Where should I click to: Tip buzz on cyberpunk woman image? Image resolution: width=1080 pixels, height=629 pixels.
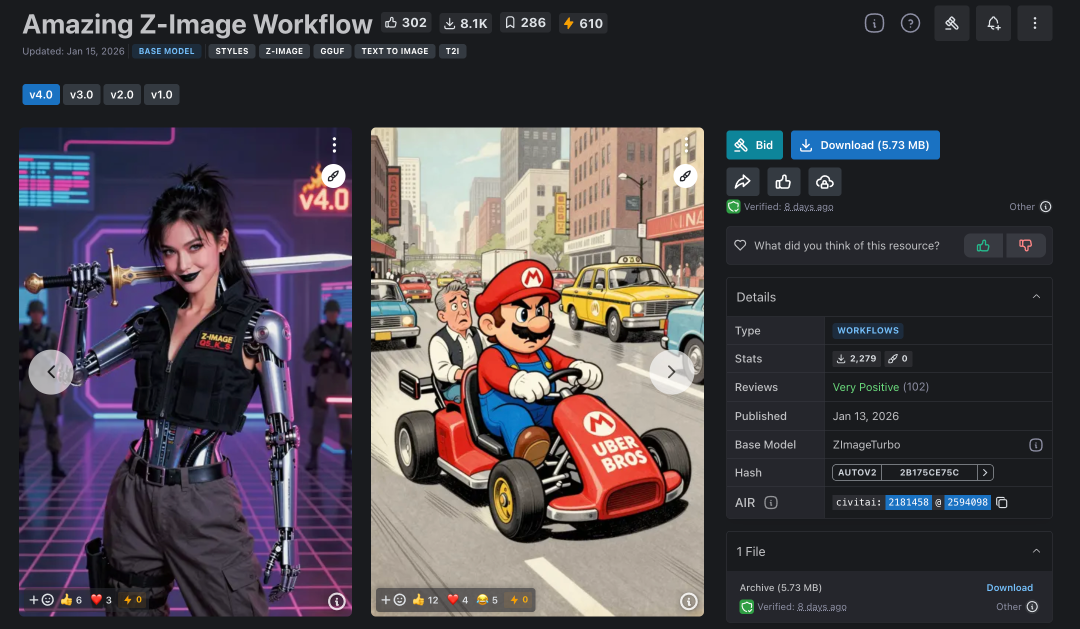[x=132, y=600]
